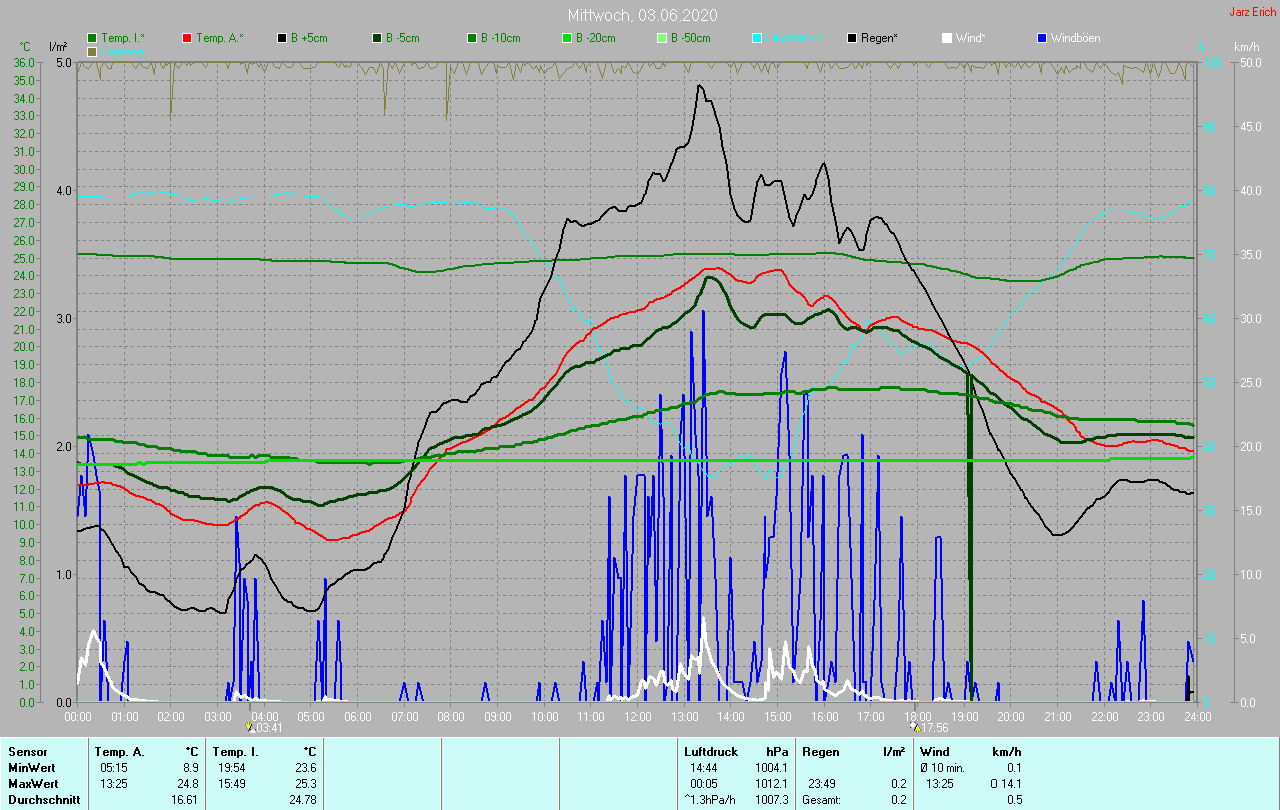Click the Mittwoch, 03.06.2020 chart title
This screenshot has width=1280, height=810.
641,15
